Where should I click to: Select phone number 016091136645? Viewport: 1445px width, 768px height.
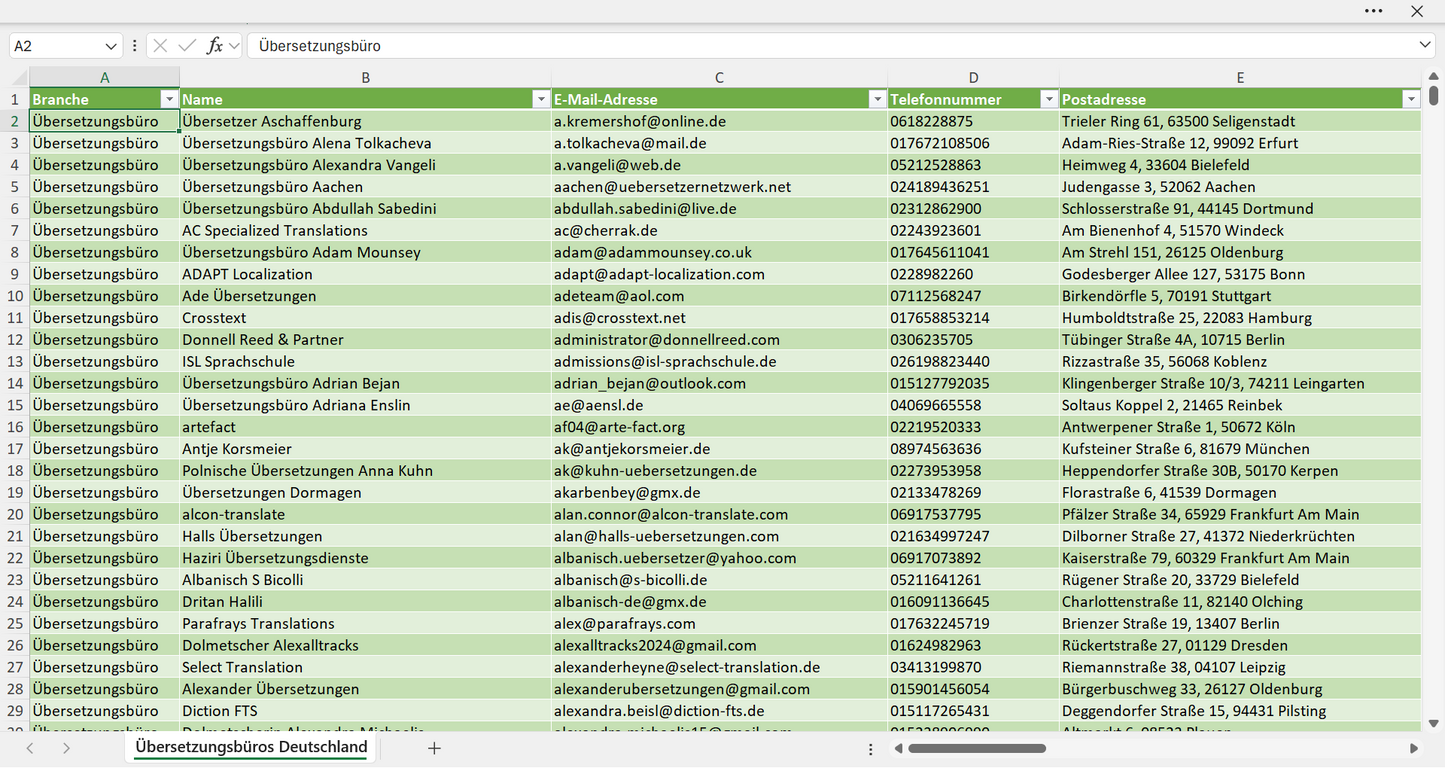pos(973,602)
